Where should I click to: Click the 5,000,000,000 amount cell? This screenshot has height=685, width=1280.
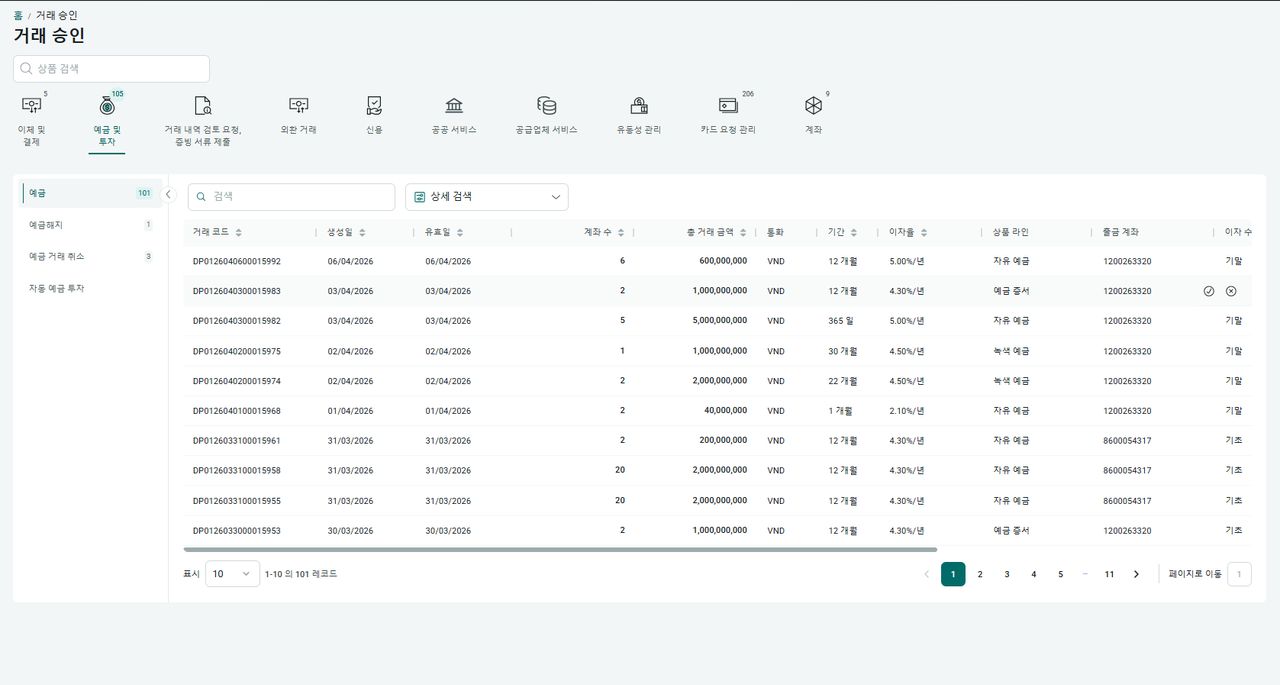pos(720,321)
